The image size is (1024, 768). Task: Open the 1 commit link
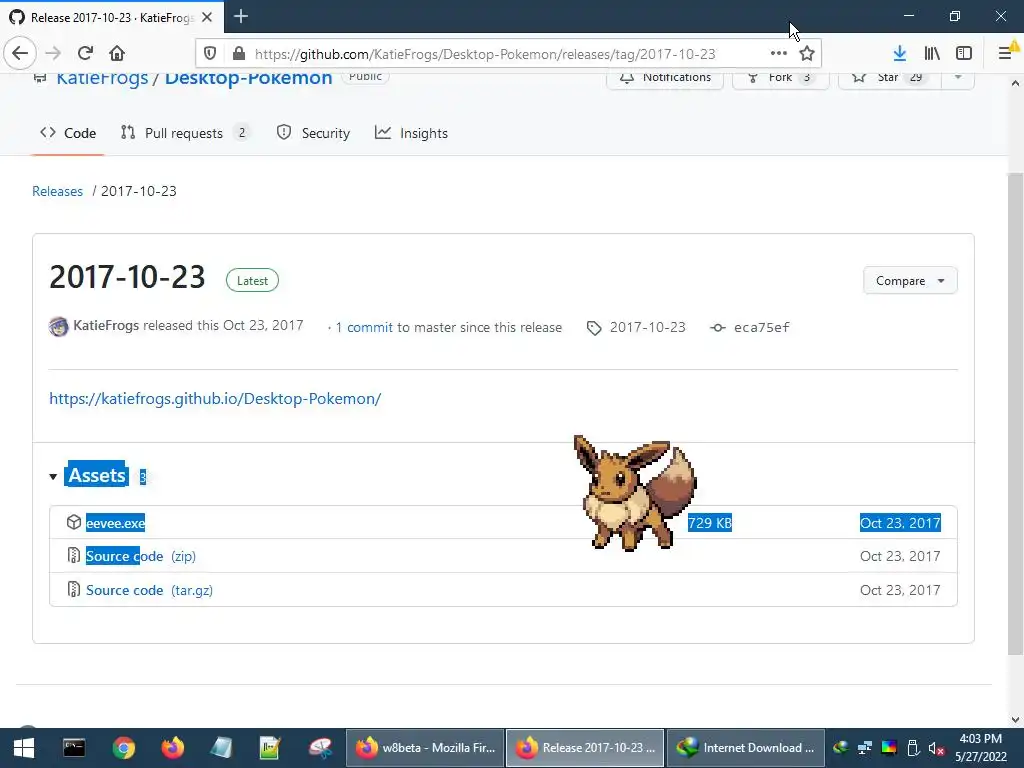point(364,328)
